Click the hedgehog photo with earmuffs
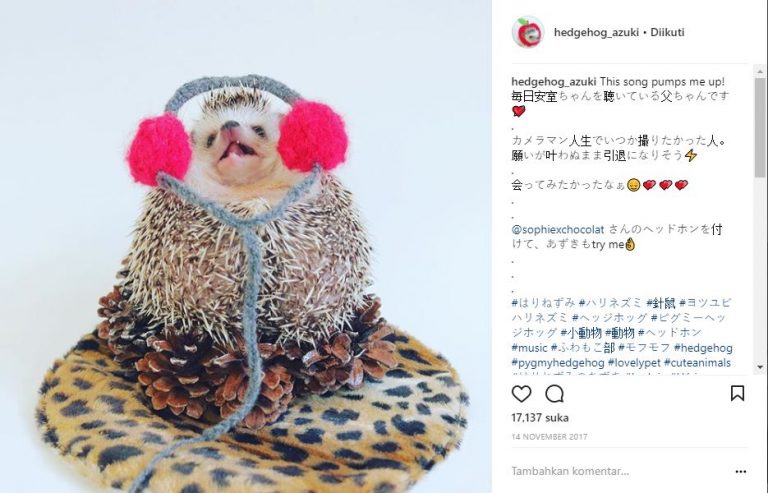Screen dimensions: 768x493 coord(246,246)
